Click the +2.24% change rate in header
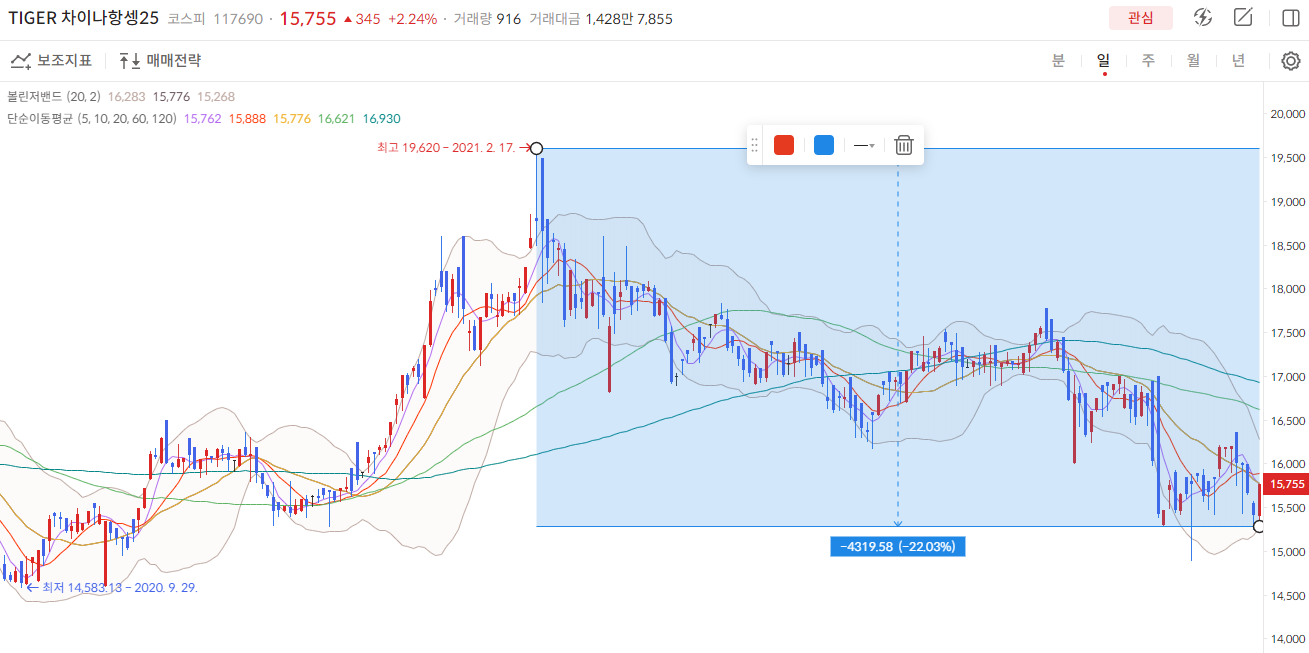The height and width of the screenshot is (653, 1309). point(412,19)
